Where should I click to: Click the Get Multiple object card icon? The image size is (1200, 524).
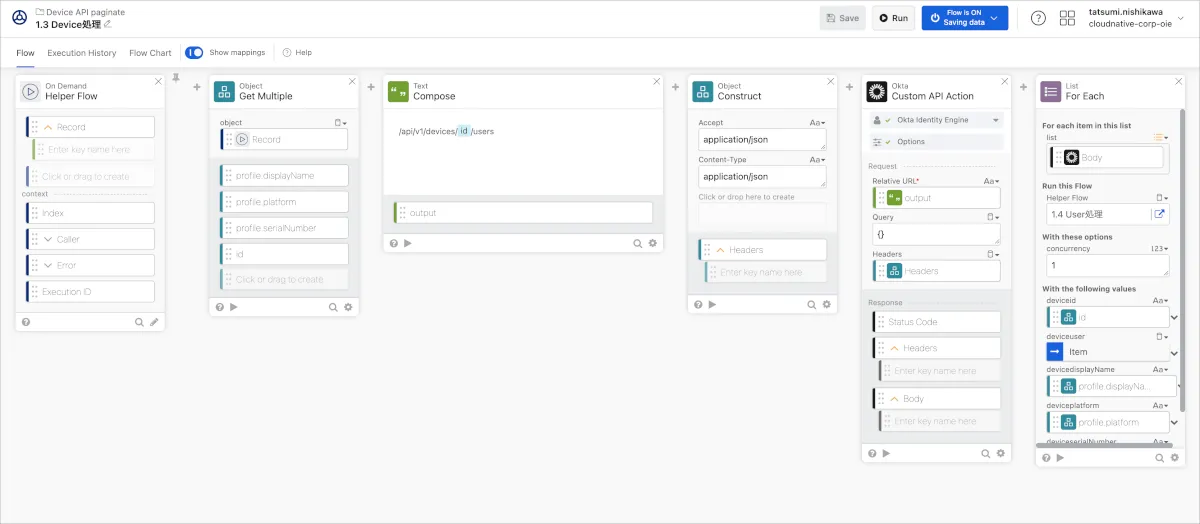point(224,91)
